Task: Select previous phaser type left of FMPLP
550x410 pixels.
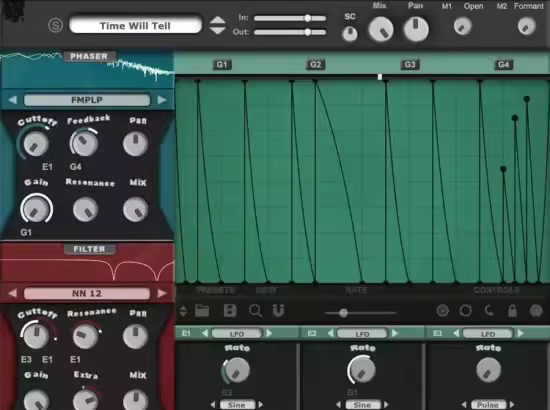Action: pyautogui.click(x=13, y=100)
